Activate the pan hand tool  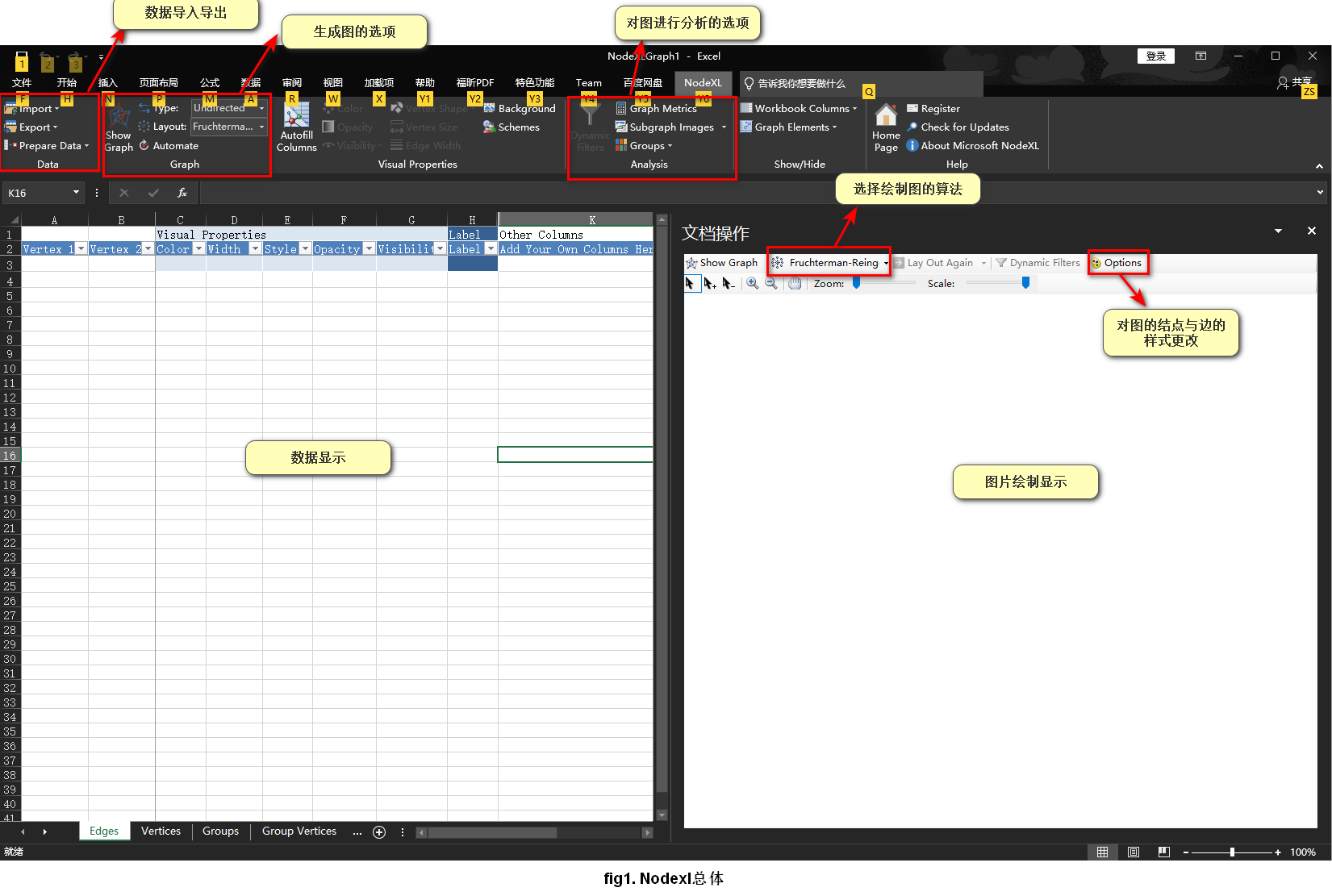[x=795, y=284]
